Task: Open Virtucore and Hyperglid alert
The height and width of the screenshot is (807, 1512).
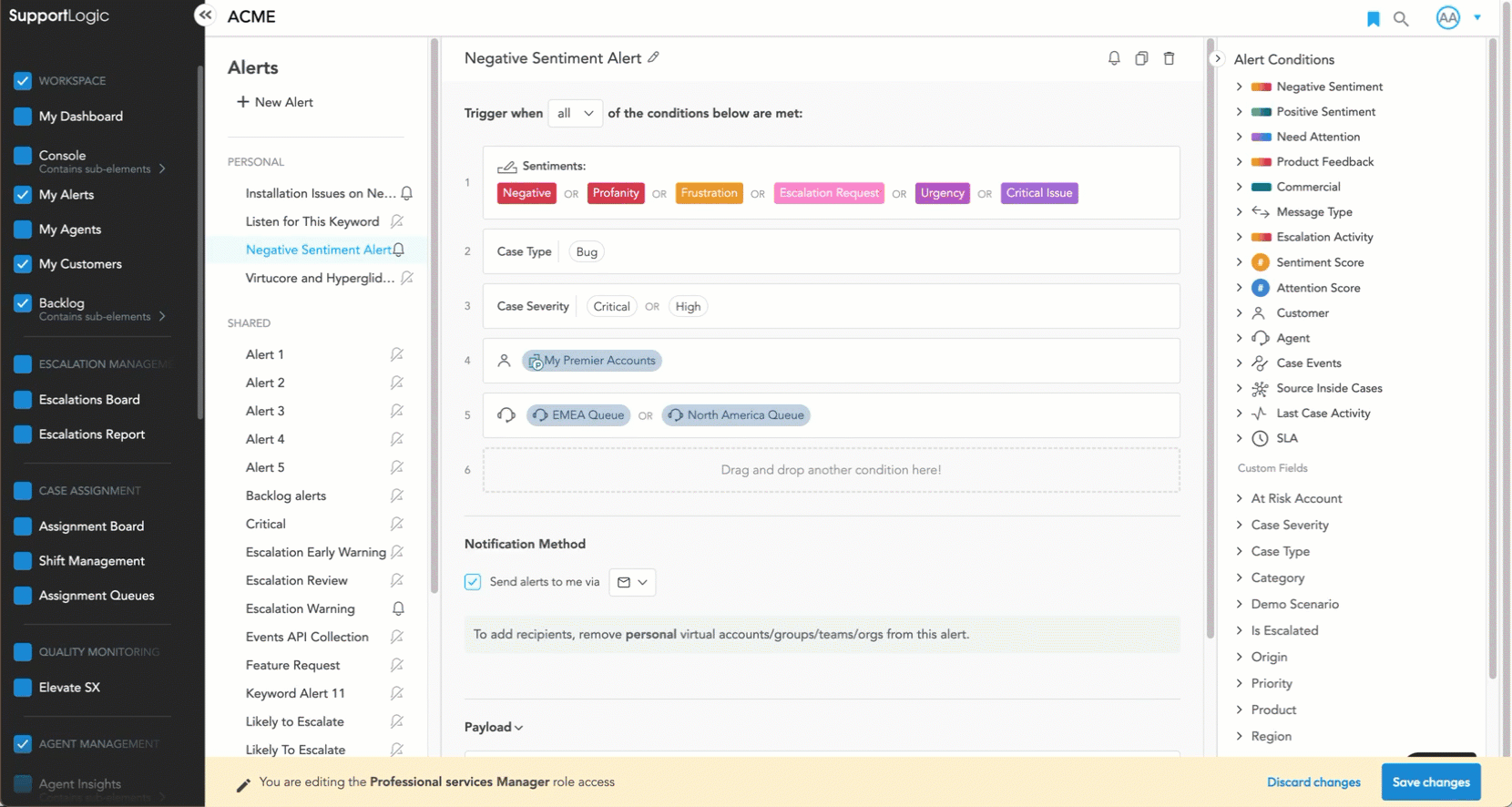Action: pos(320,278)
